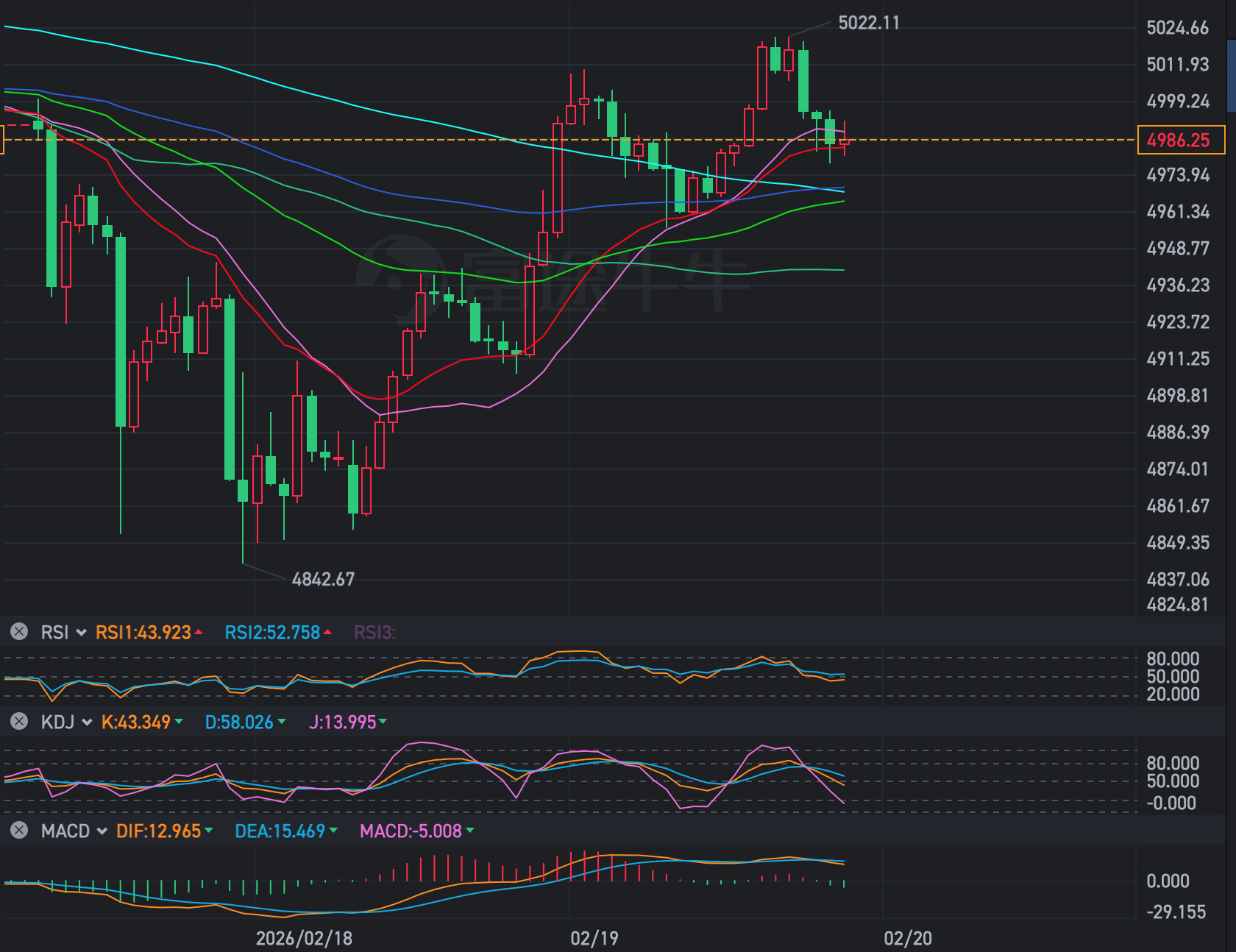
Task: Click the MACD -5.008 histogram value
Action: pos(411,831)
